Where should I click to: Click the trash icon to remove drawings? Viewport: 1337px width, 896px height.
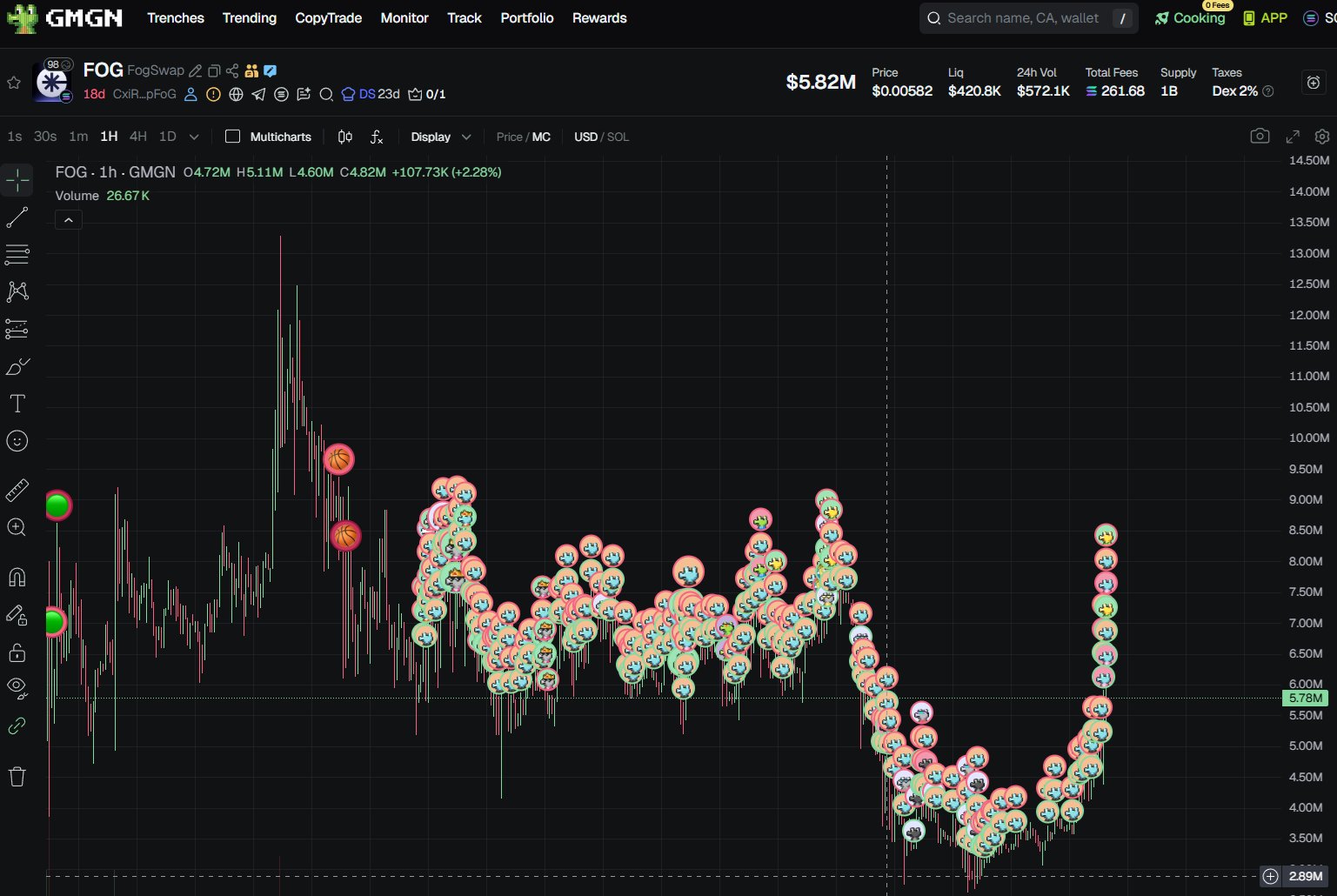17,777
